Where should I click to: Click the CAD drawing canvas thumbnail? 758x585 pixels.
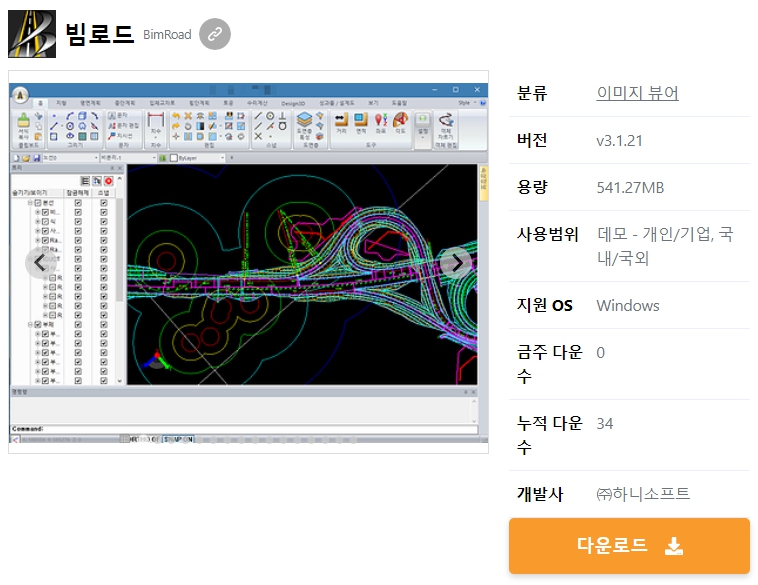302,275
